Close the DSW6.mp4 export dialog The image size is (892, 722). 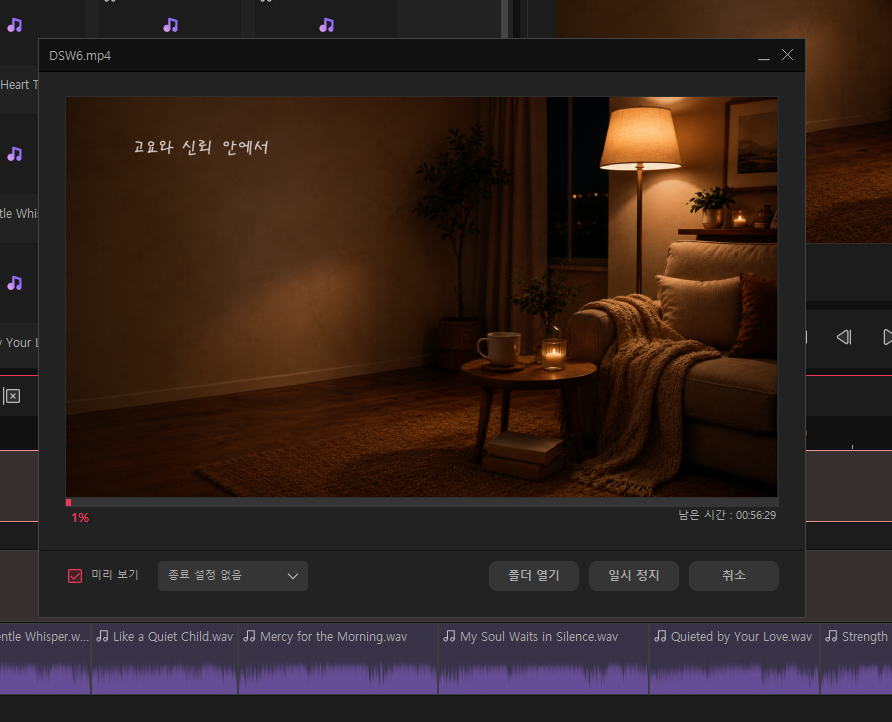tap(787, 55)
